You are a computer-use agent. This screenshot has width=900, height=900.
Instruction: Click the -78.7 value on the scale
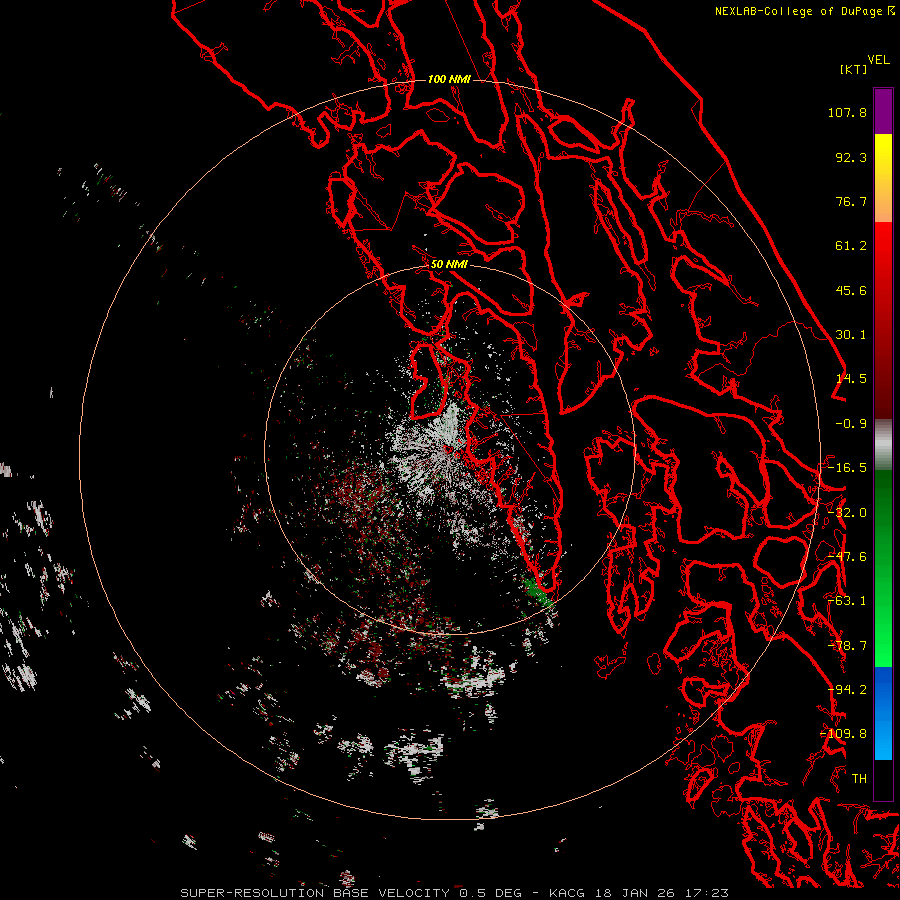847,646
